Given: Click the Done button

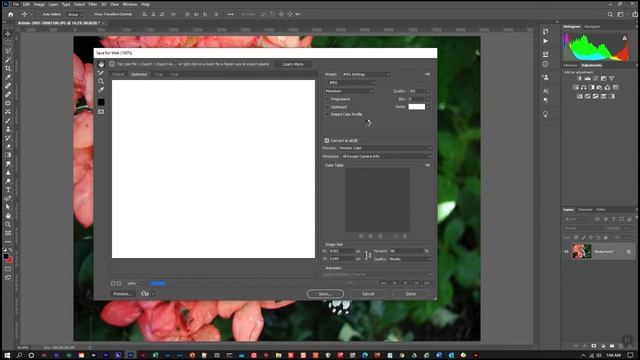Looking at the screenshot, I should coord(411,294).
